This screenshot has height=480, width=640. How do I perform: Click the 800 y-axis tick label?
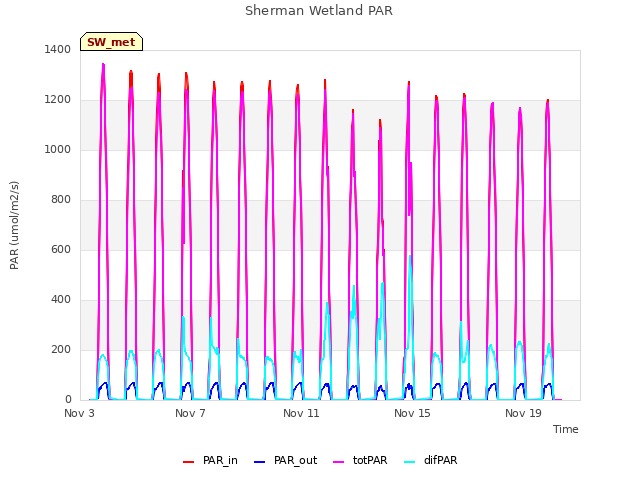[x=61, y=200]
